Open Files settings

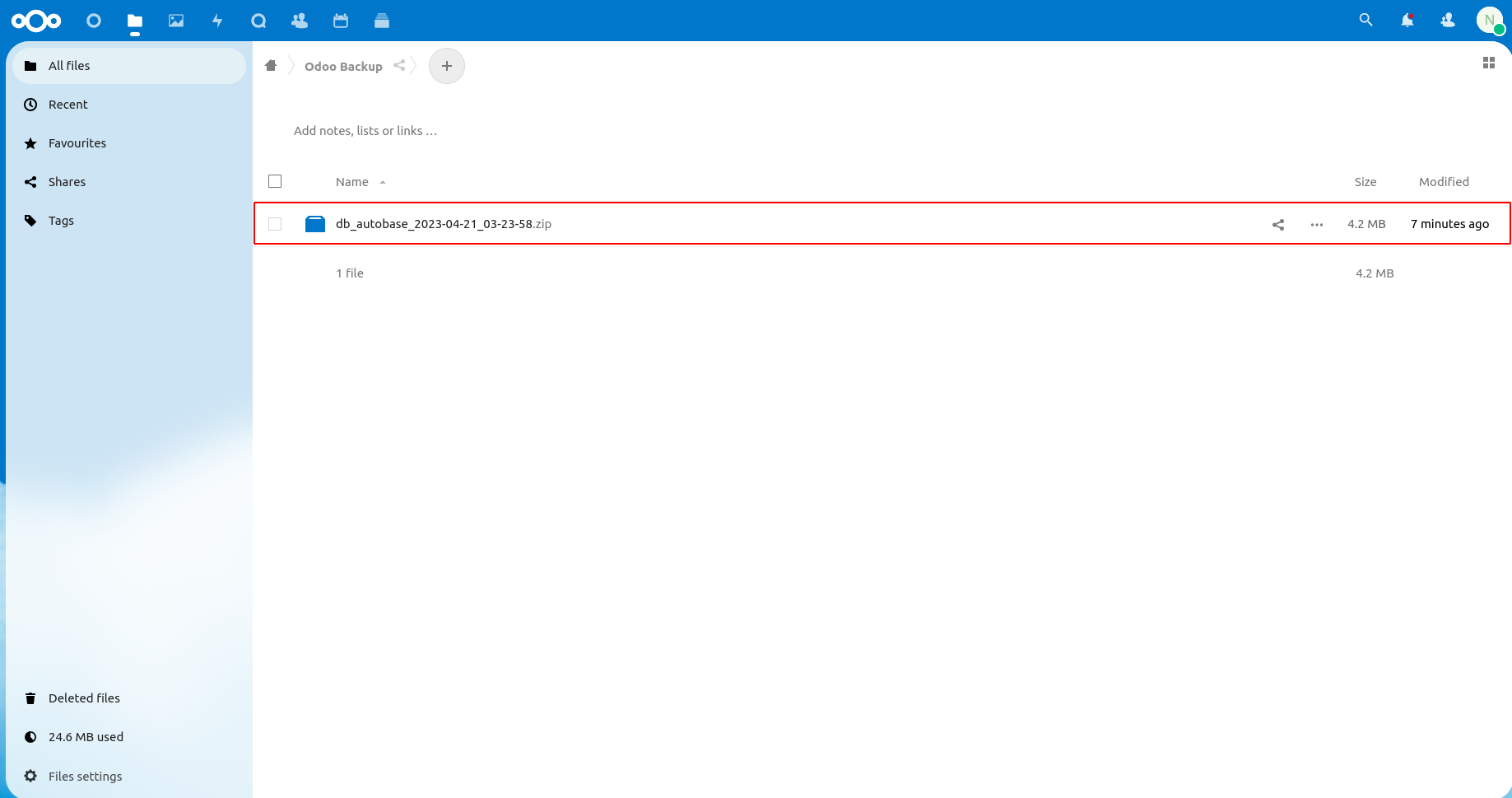85,776
